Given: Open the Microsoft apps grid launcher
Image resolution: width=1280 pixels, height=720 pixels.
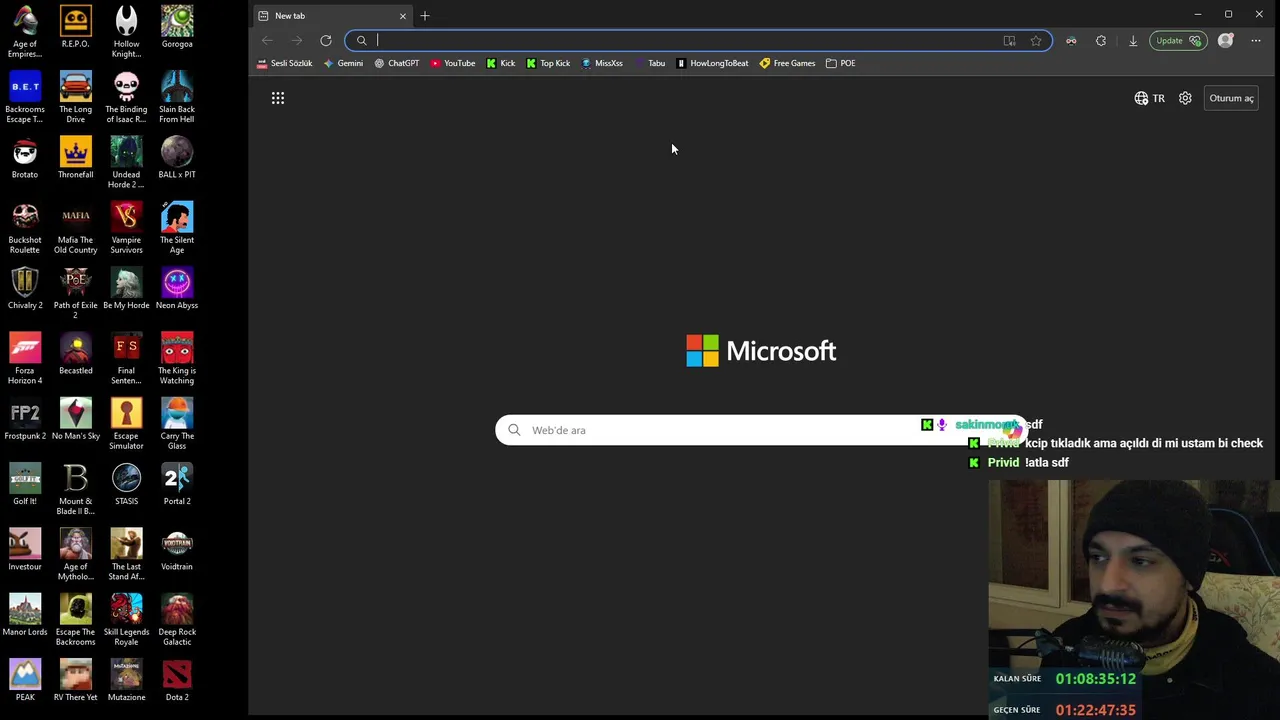Looking at the screenshot, I should [x=278, y=98].
